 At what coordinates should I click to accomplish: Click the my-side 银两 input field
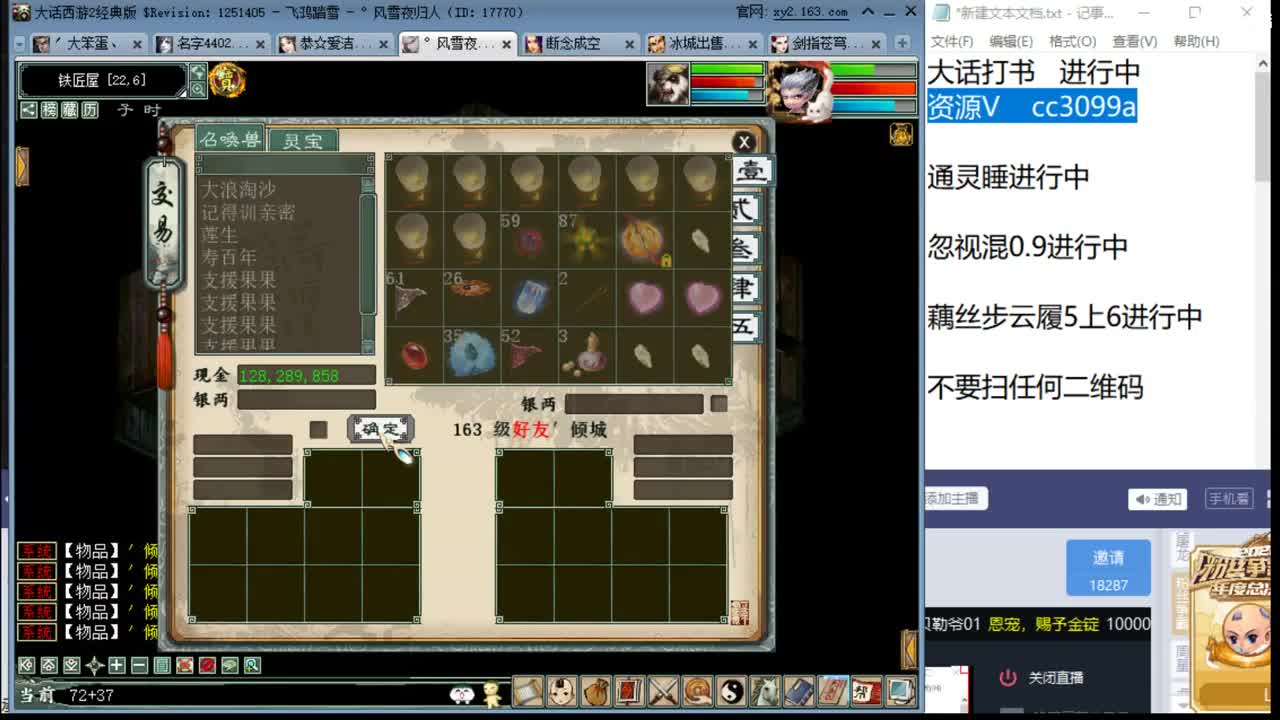(x=306, y=399)
